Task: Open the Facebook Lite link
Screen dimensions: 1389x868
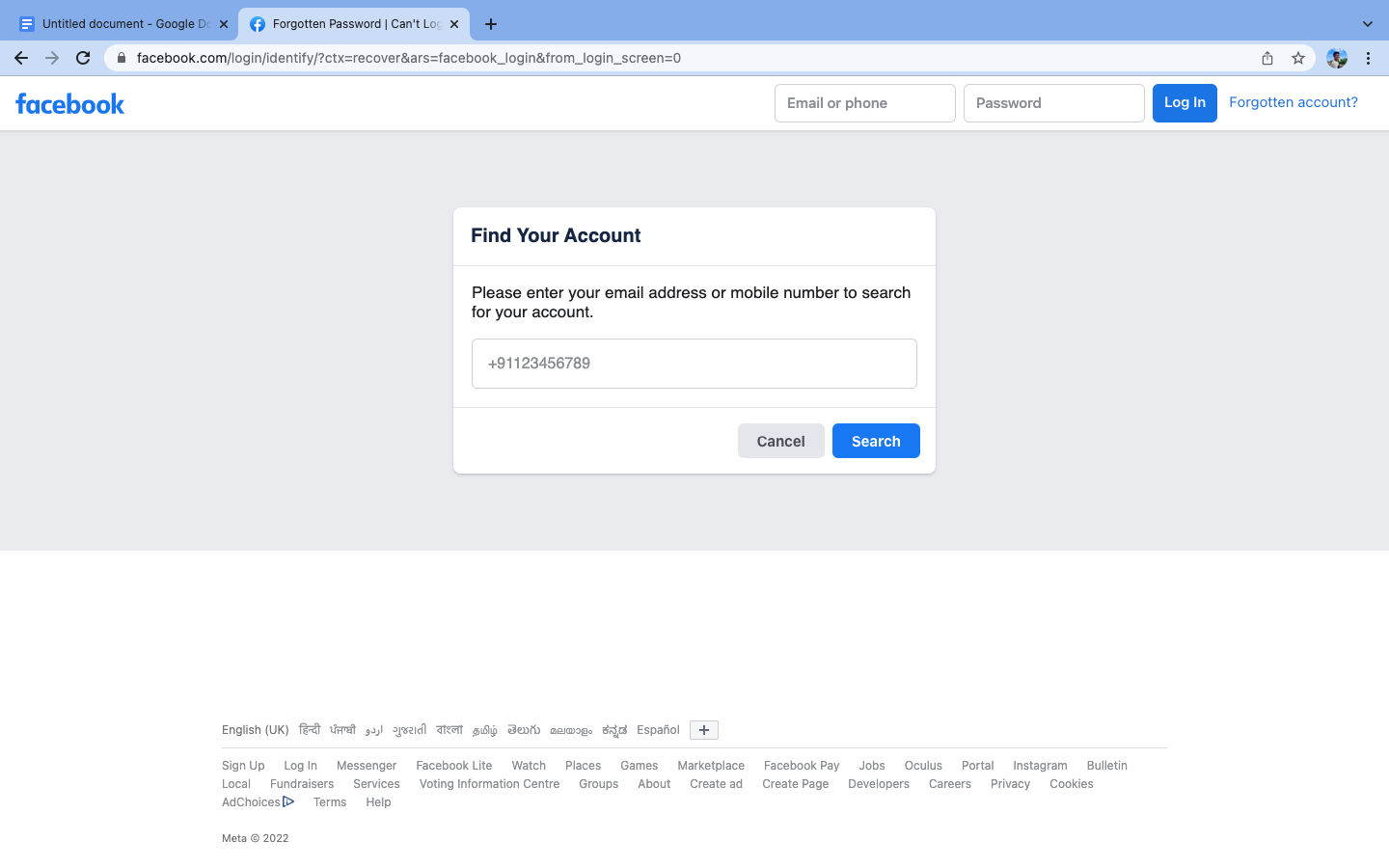Action: [454, 766]
